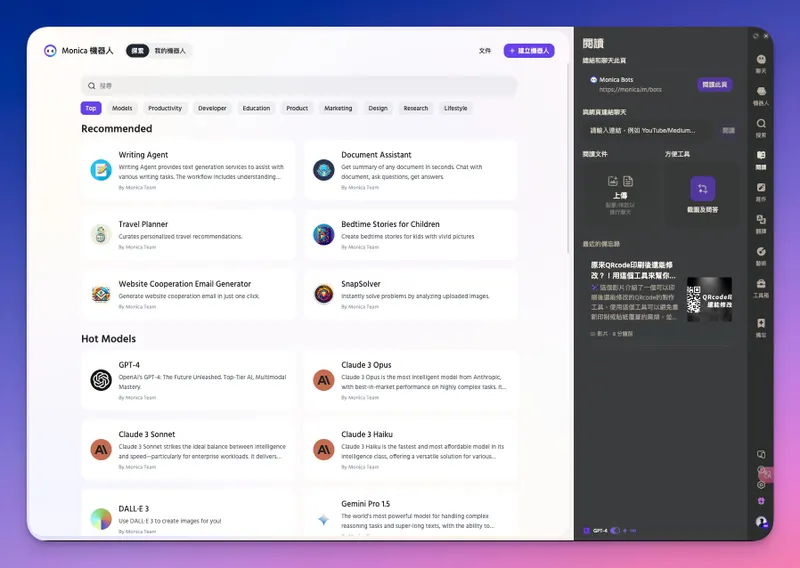Screen dimensions: 800x568
Task: Select the Productivity category tab
Action: tap(165, 108)
